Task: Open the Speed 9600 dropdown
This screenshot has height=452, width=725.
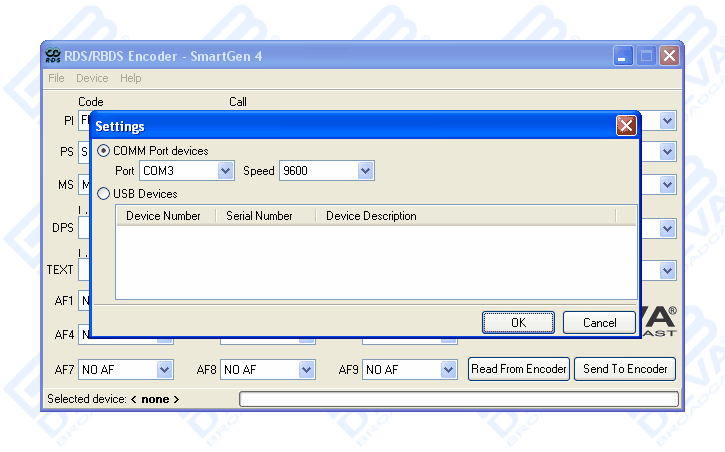Action: [x=365, y=171]
